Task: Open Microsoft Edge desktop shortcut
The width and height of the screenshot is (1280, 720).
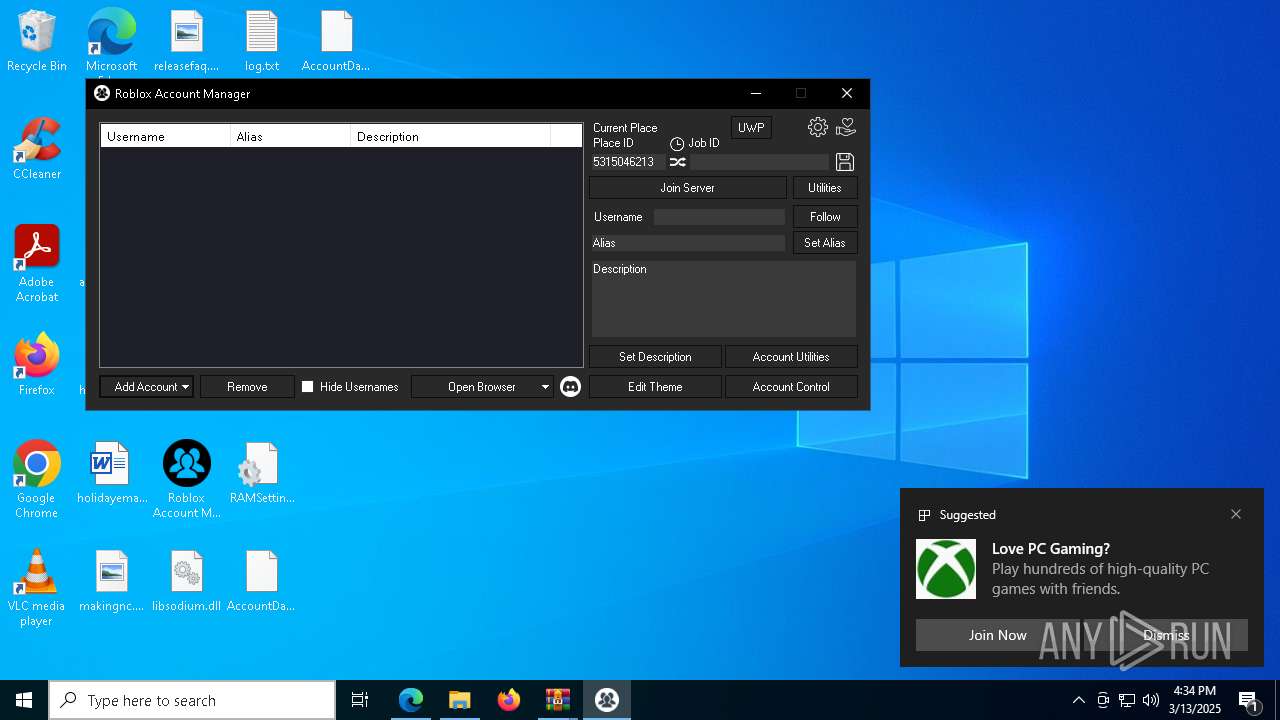Action: point(111,41)
